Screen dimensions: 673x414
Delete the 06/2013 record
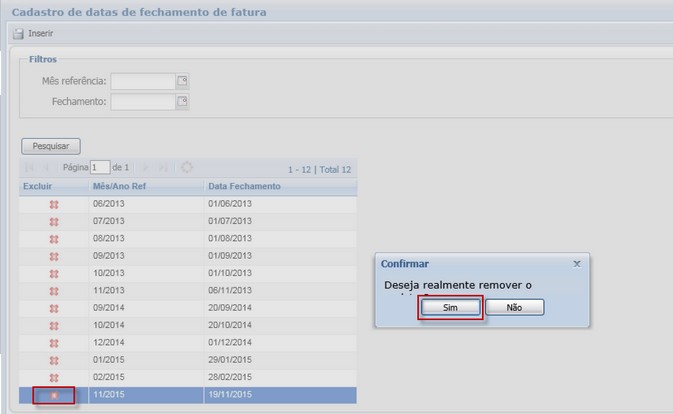(x=55, y=204)
